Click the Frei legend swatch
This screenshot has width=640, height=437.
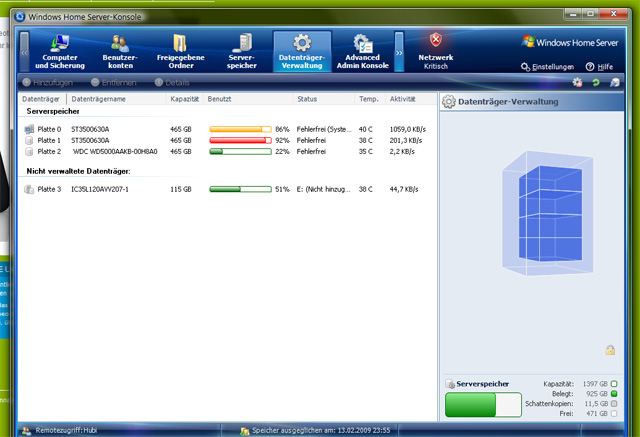click(614, 413)
